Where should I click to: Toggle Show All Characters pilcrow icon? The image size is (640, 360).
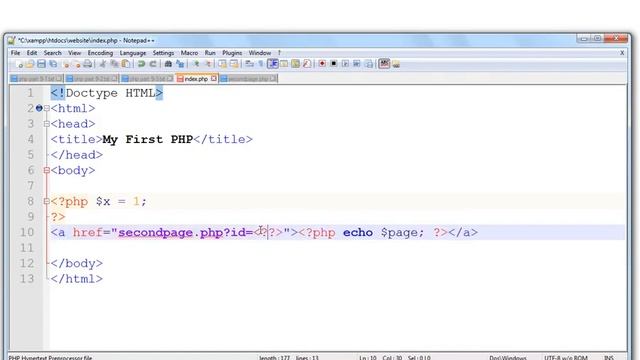click(260, 64)
